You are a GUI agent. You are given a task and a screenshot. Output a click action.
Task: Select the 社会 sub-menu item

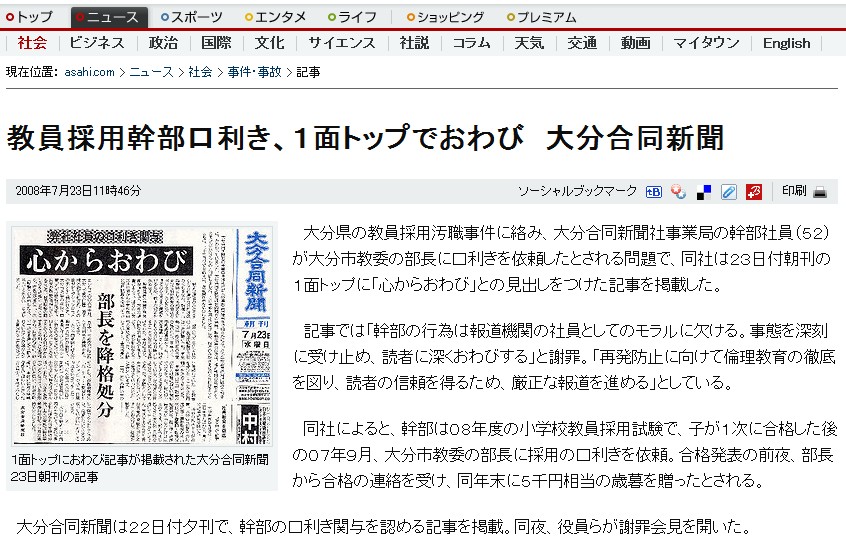[x=32, y=43]
